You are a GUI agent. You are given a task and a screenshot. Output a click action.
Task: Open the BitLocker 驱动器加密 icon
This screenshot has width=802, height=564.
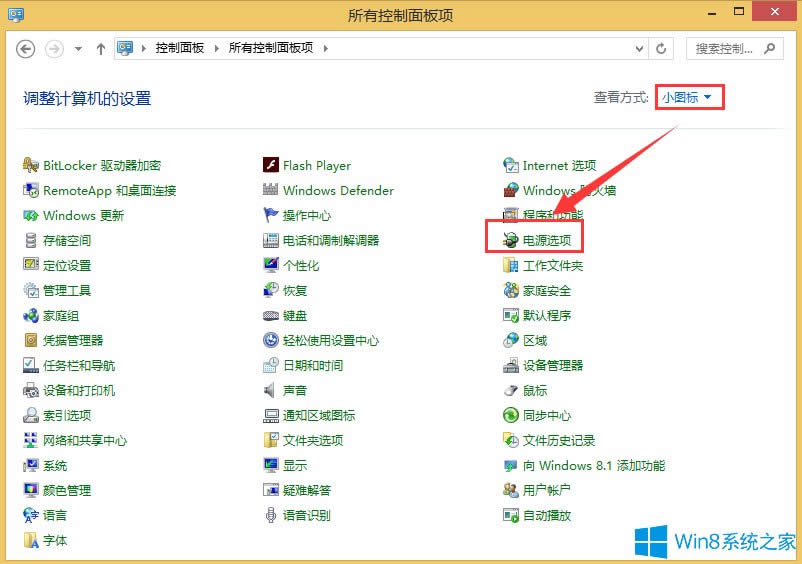31,165
